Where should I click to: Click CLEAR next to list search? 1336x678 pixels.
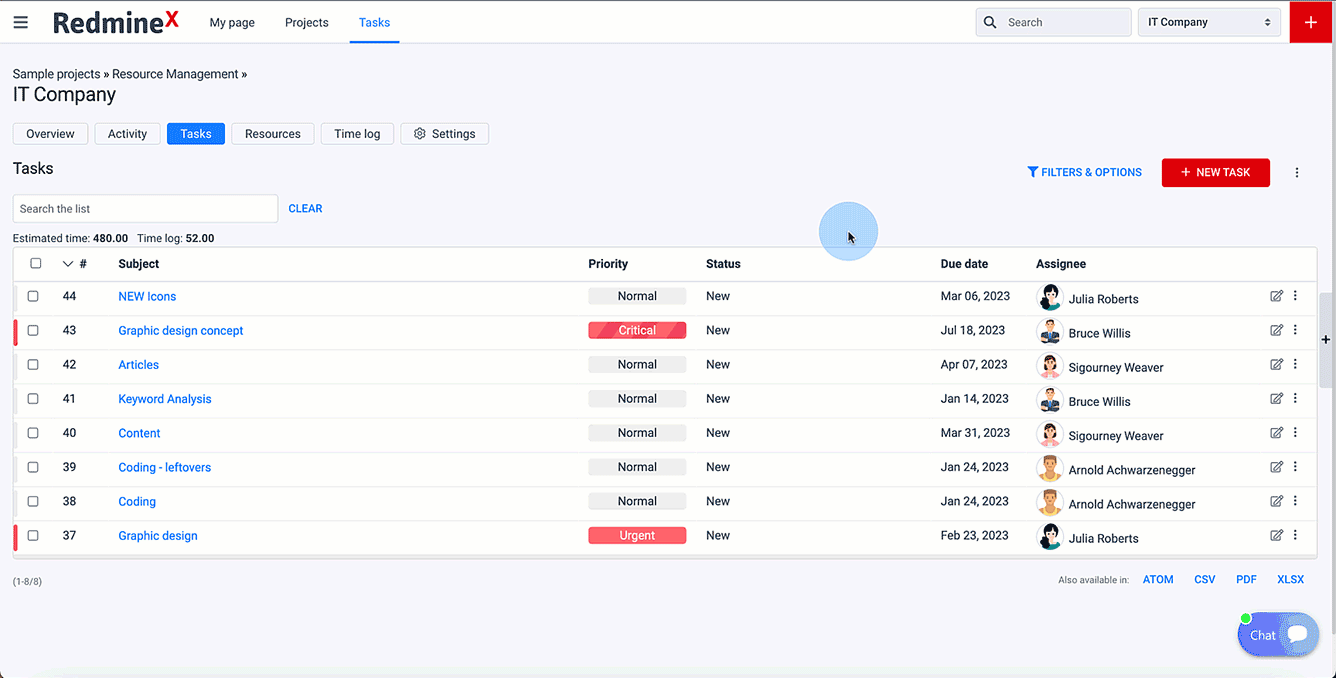pyautogui.click(x=305, y=208)
